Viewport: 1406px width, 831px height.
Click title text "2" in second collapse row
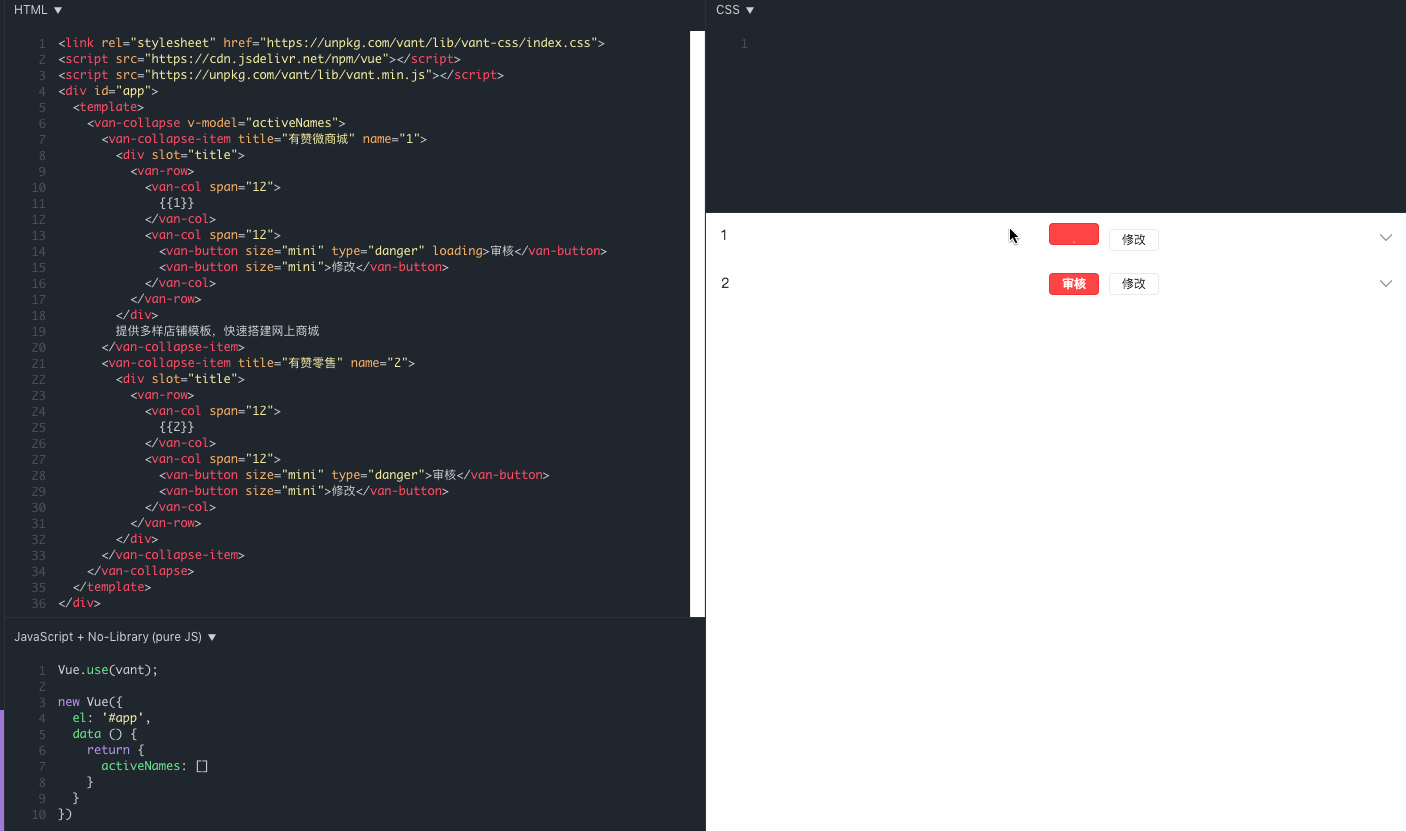725,283
